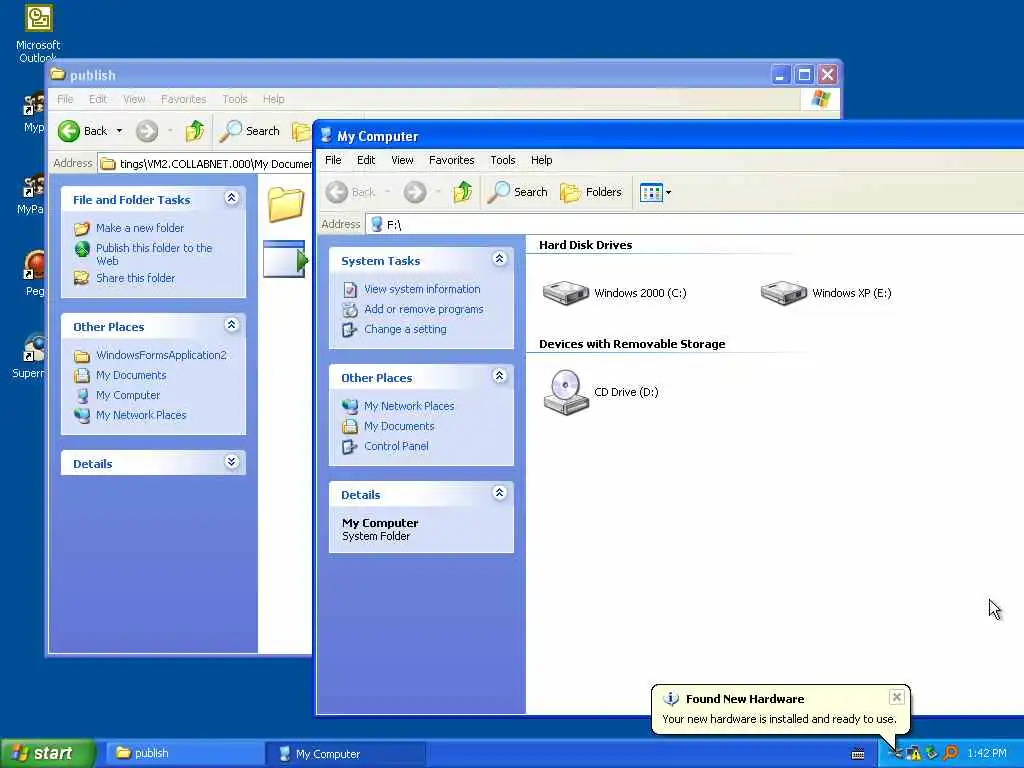The image size is (1024, 768).
Task: Click Change a setting
Action: (x=406, y=329)
